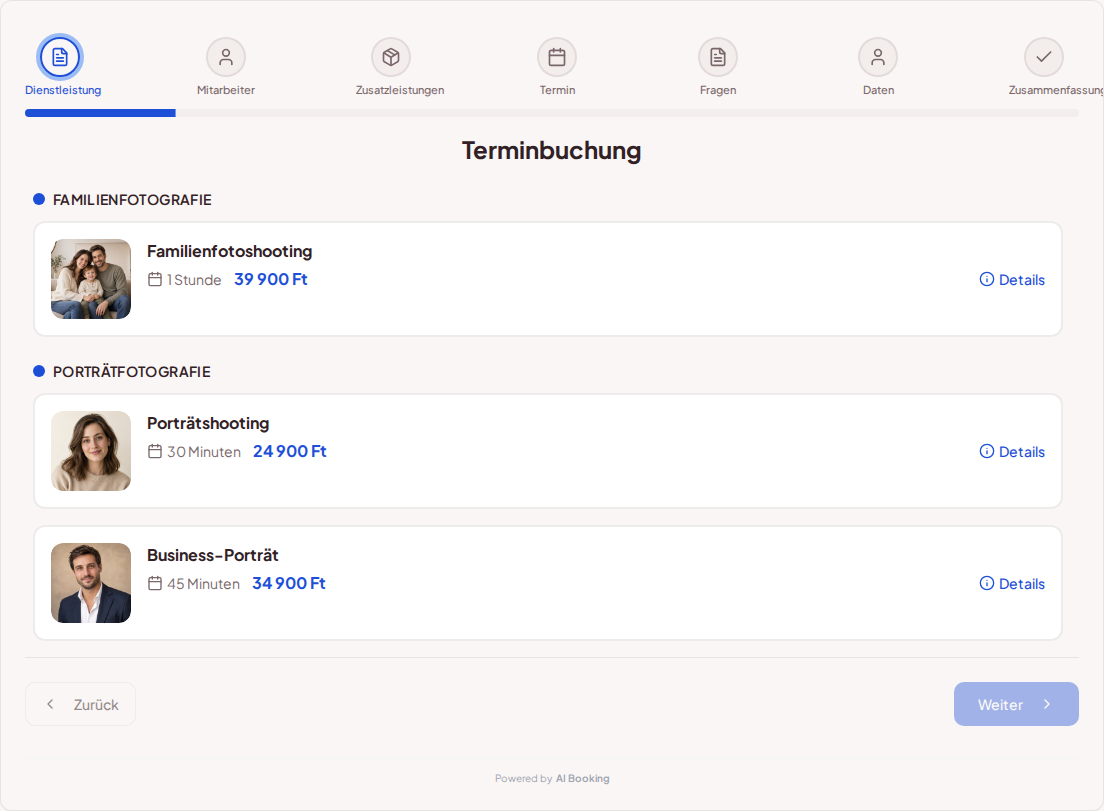Select the Dienstleistung step label
The image size is (1104, 811).
(x=63, y=90)
